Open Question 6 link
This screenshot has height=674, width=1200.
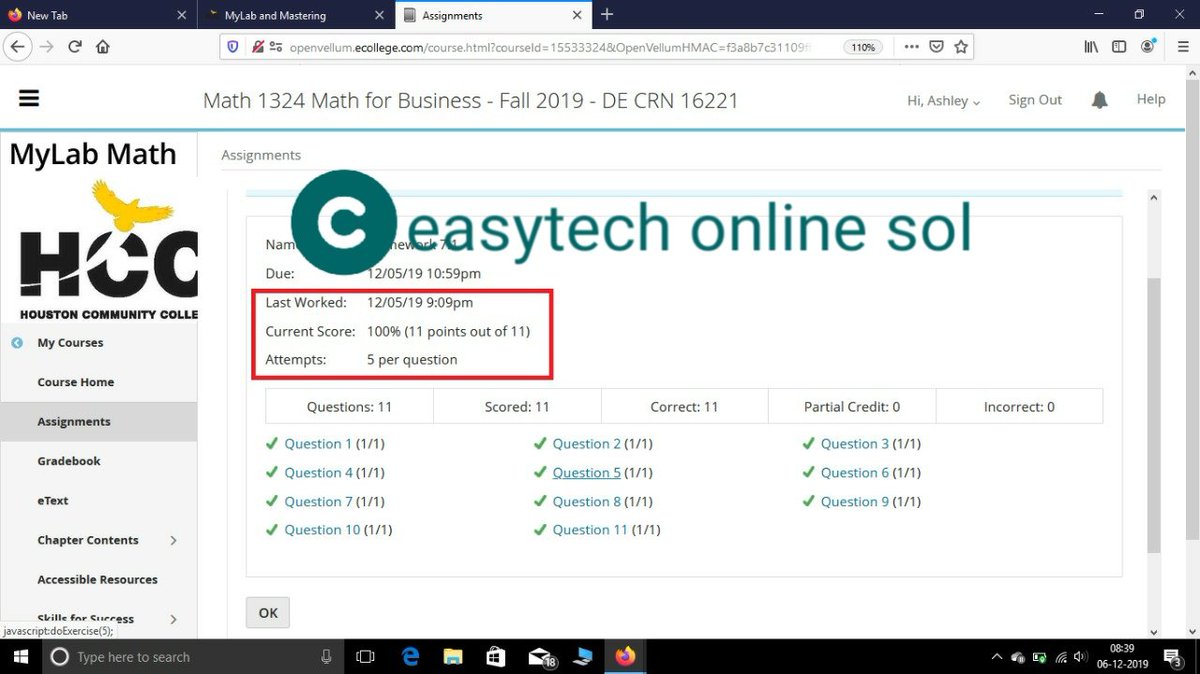point(855,473)
